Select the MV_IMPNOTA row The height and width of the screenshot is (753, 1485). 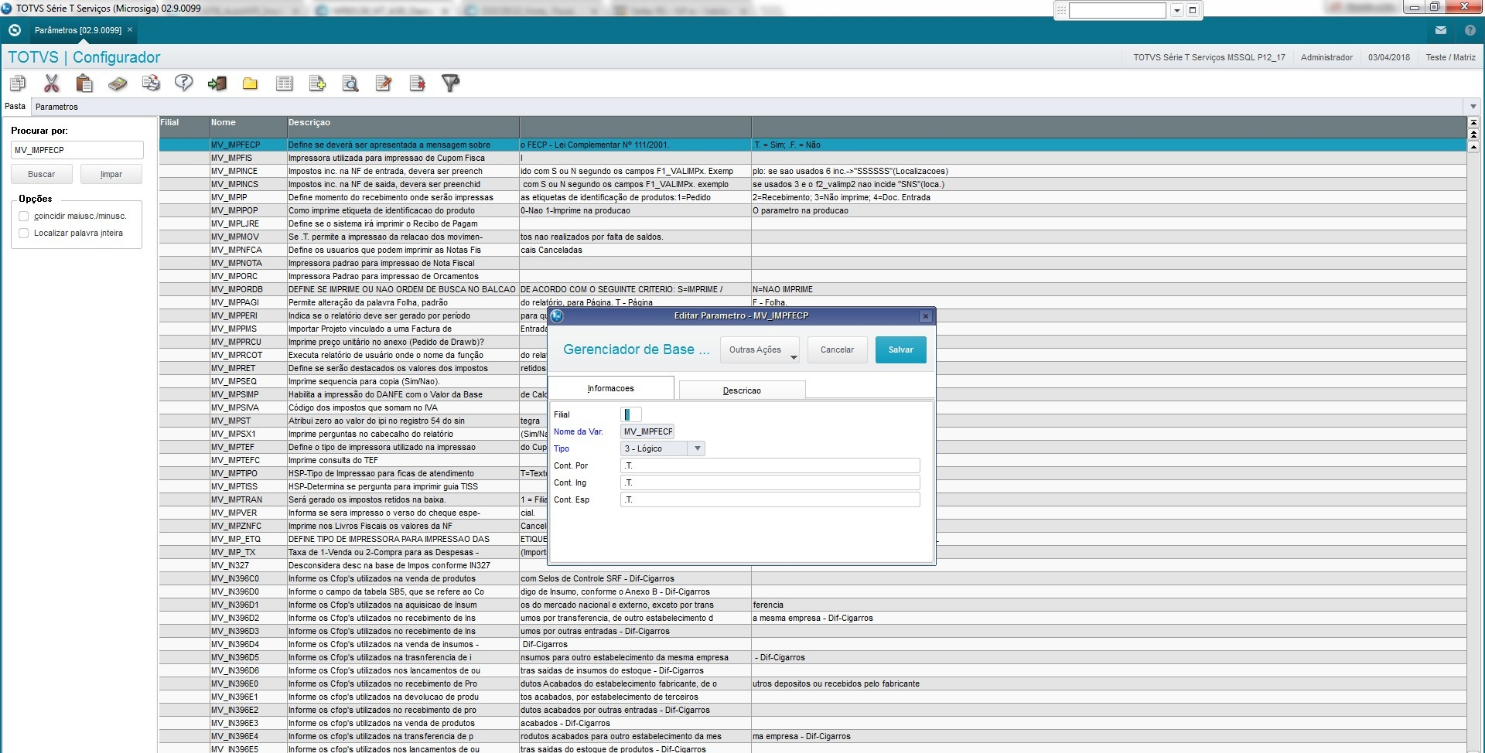pyautogui.click(x=812, y=262)
